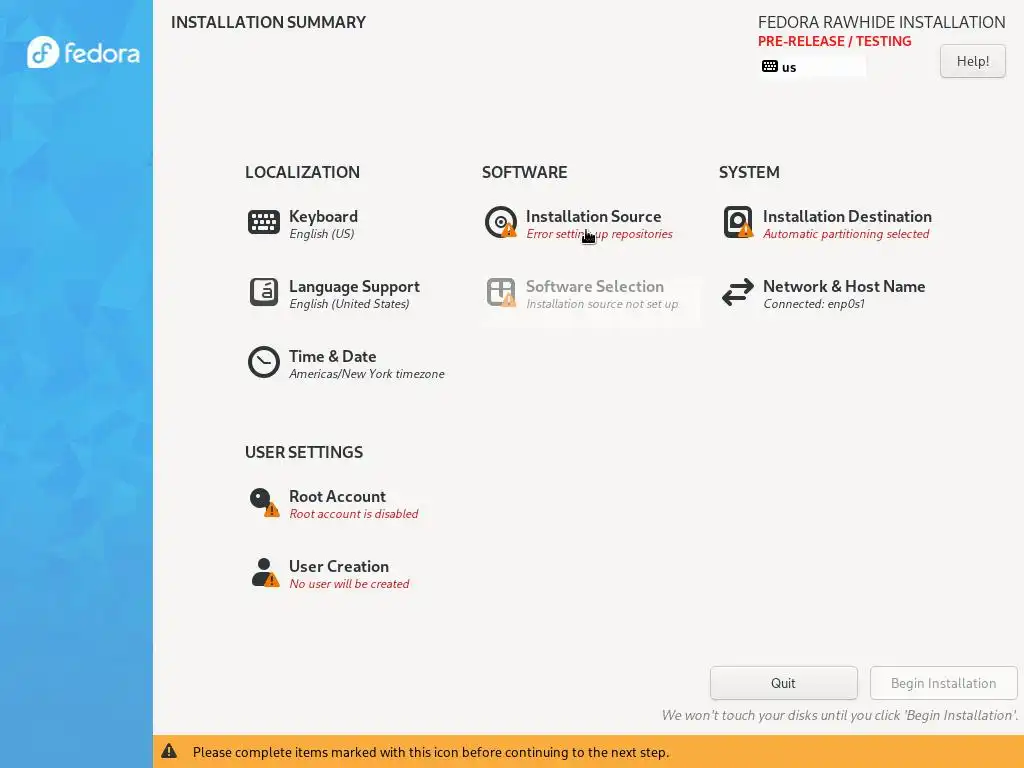
Task: Click the Quit button
Action: pyautogui.click(x=784, y=683)
